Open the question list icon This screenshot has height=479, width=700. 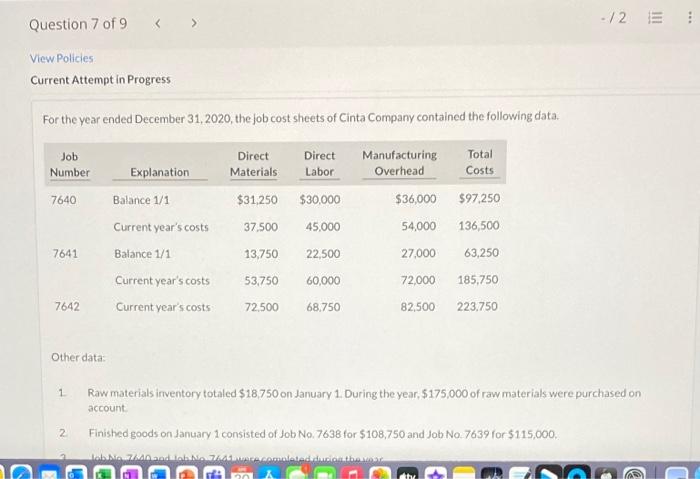pyautogui.click(x=655, y=18)
